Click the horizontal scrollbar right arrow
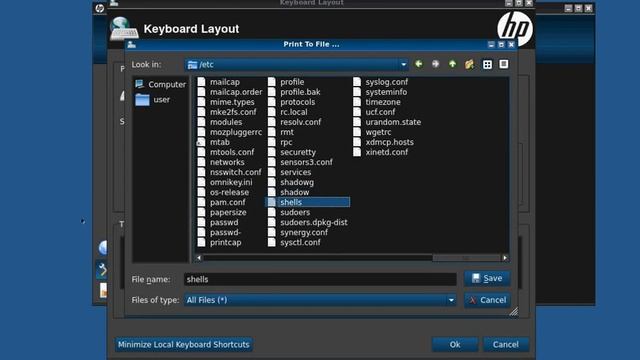 pyautogui.click(x=505, y=258)
